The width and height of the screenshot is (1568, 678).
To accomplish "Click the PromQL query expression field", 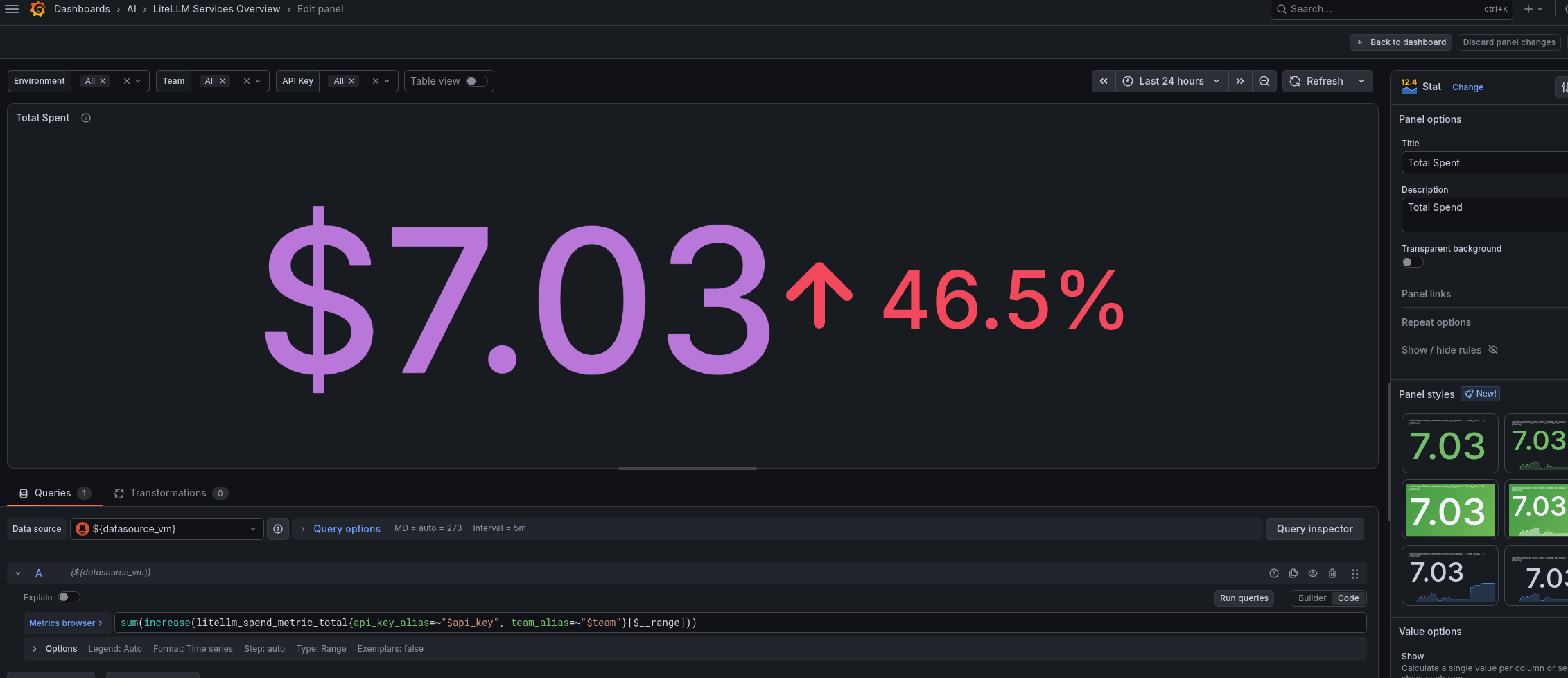I will tap(740, 623).
